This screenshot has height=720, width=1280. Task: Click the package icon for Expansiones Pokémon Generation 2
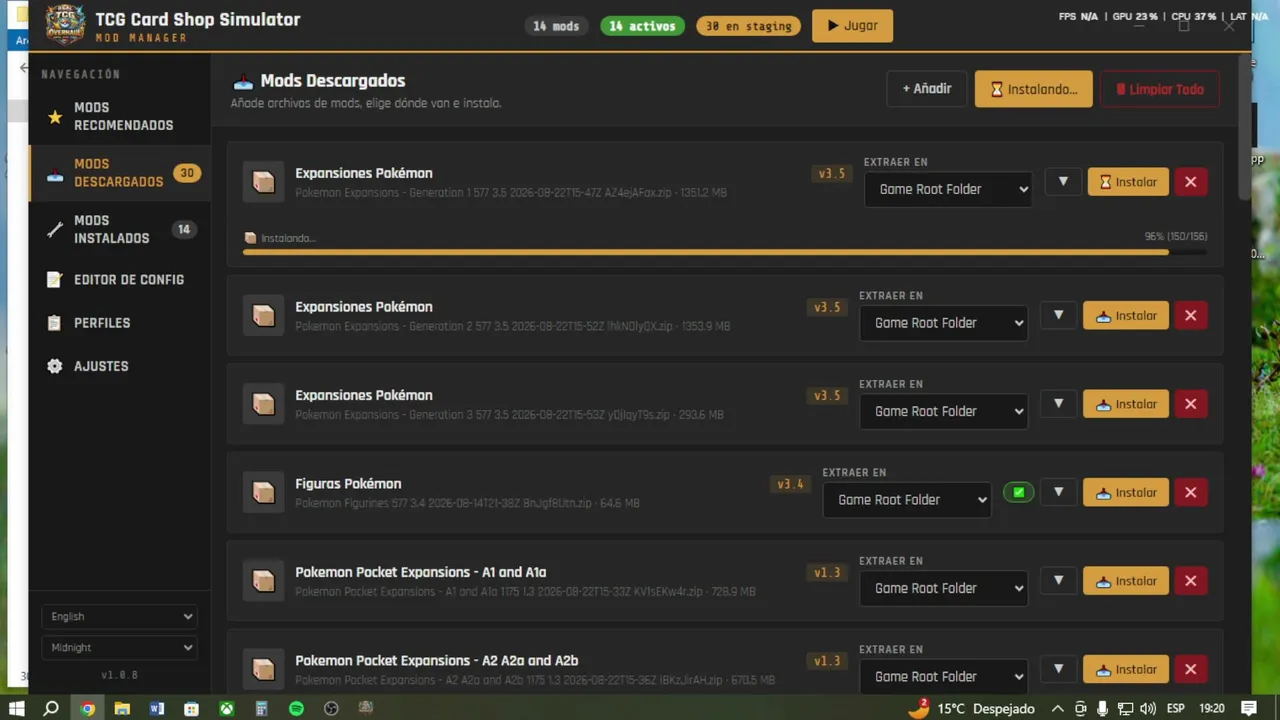(x=263, y=316)
